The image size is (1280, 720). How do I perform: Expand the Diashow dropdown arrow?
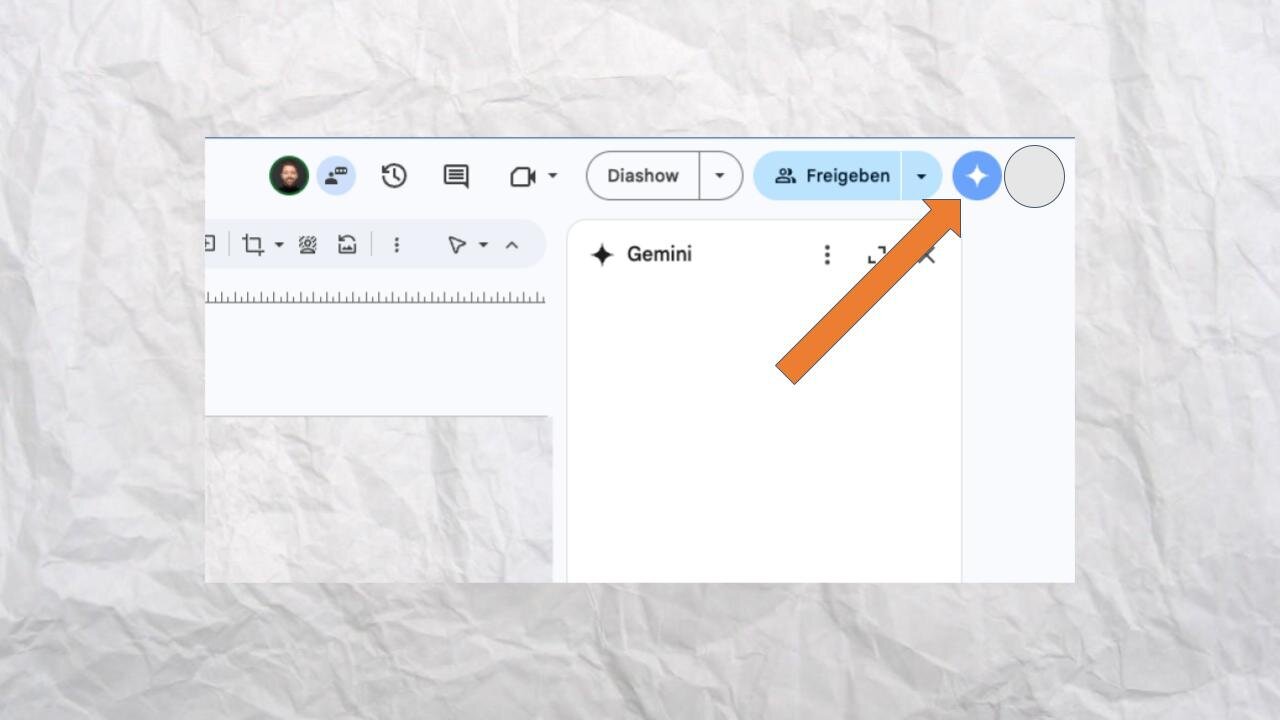click(719, 176)
